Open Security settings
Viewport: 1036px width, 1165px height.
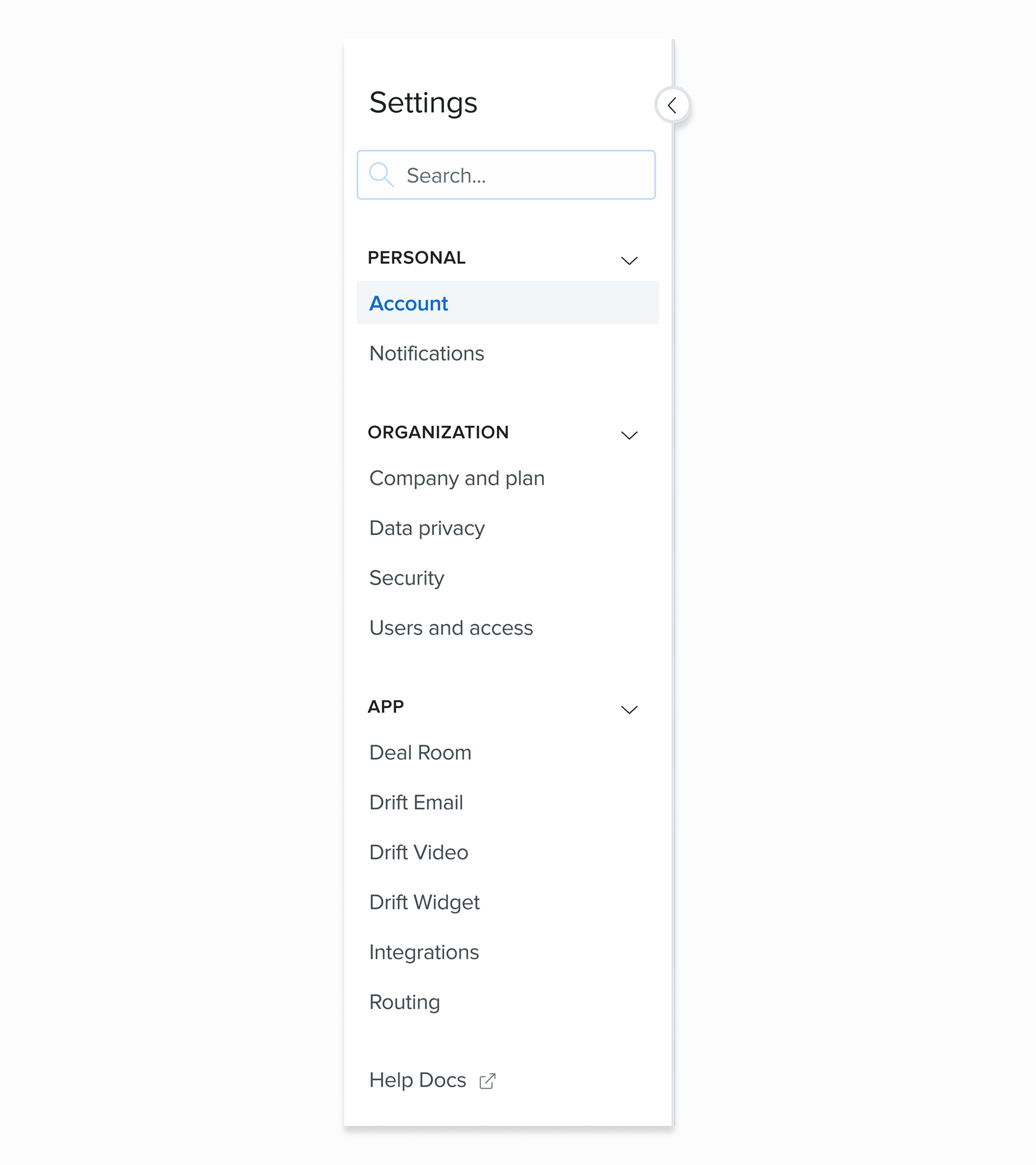(x=407, y=577)
